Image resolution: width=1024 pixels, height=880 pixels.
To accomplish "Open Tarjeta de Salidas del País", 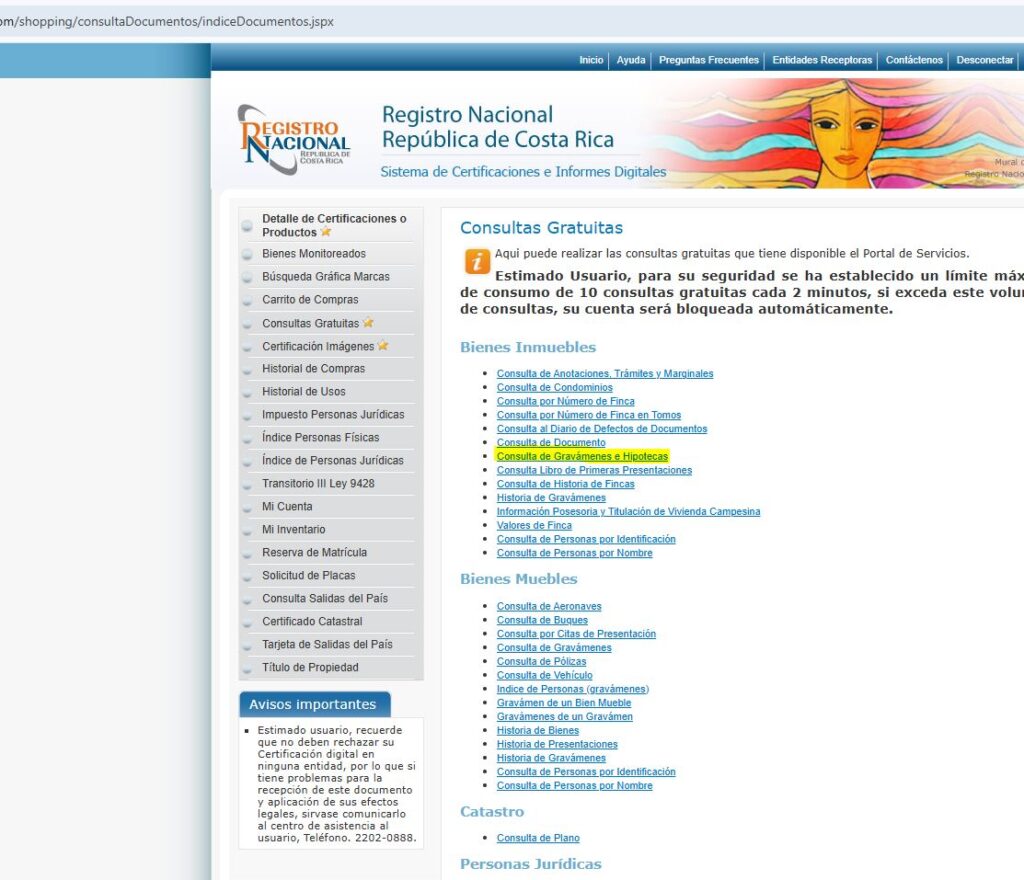I will coord(327,644).
